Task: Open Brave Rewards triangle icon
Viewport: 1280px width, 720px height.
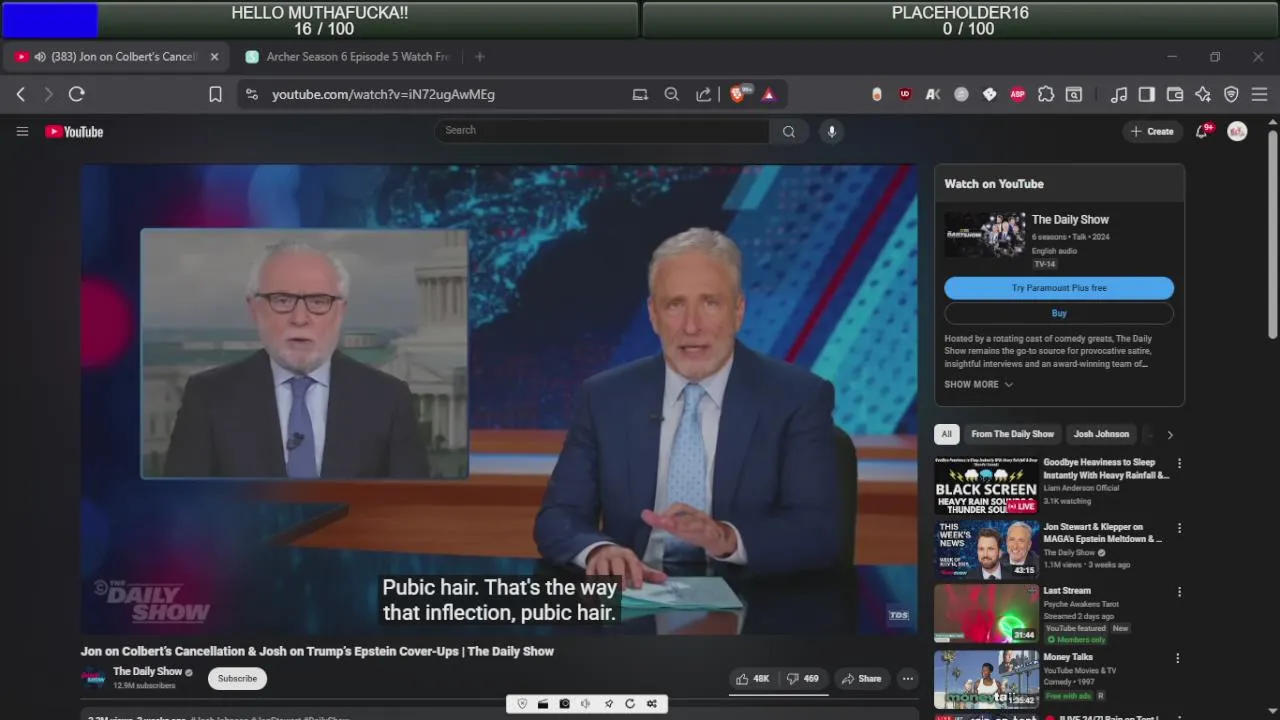Action: [x=769, y=94]
